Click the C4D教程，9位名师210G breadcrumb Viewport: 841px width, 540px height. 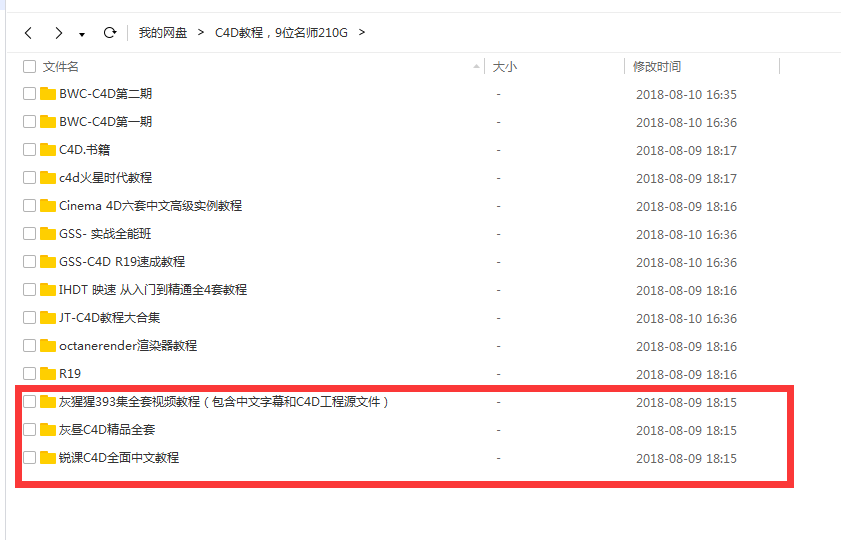pyautogui.click(x=281, y=33)
